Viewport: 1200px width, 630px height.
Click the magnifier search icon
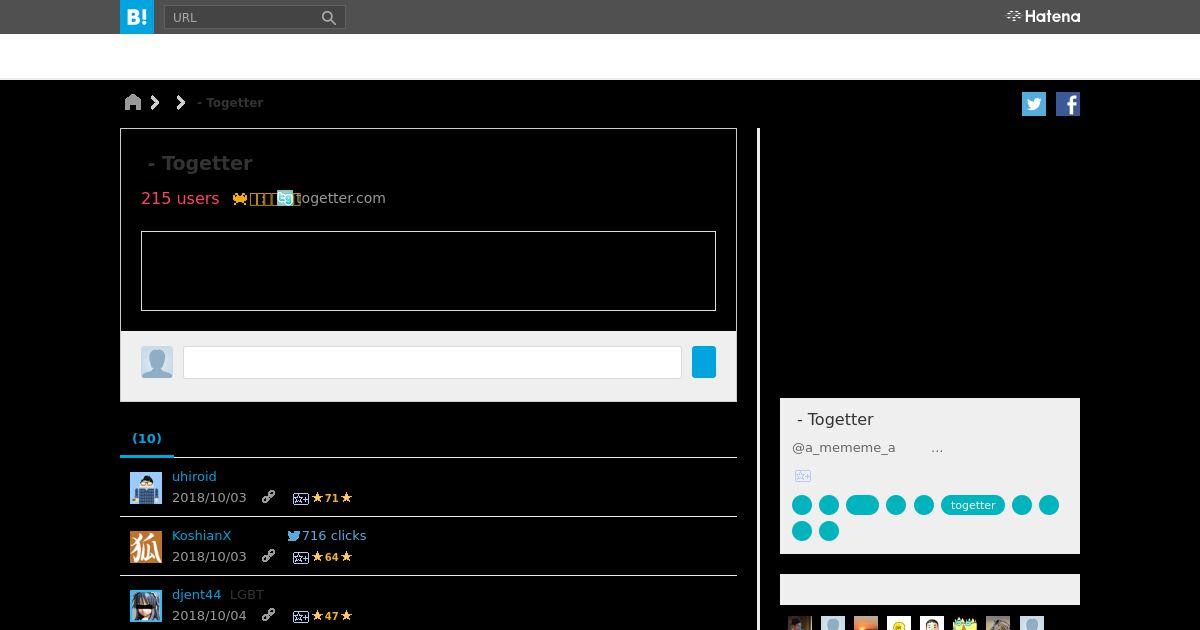point(329,17)
